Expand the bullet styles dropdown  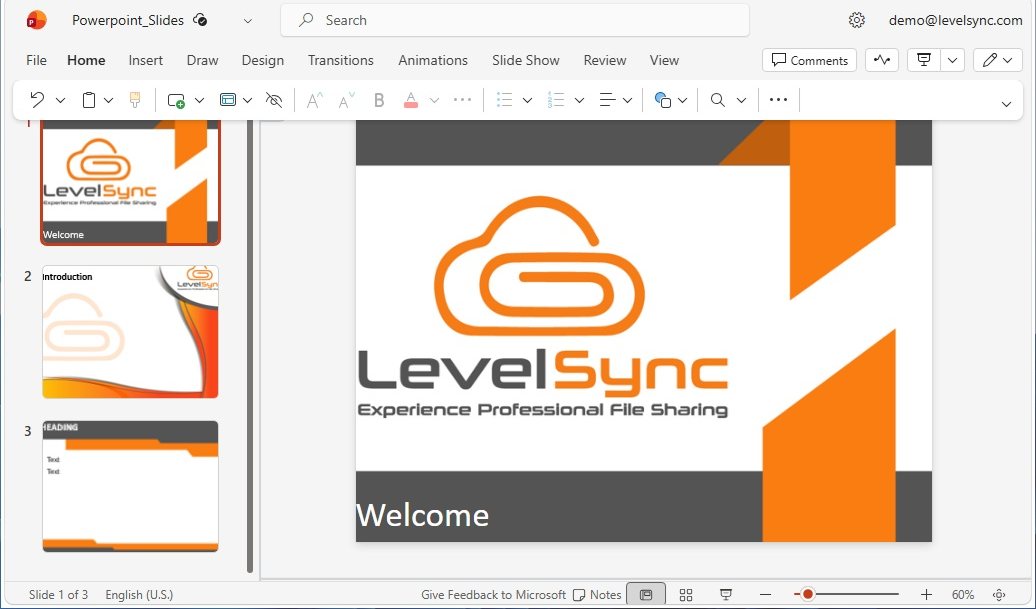(x=527, y=100)
